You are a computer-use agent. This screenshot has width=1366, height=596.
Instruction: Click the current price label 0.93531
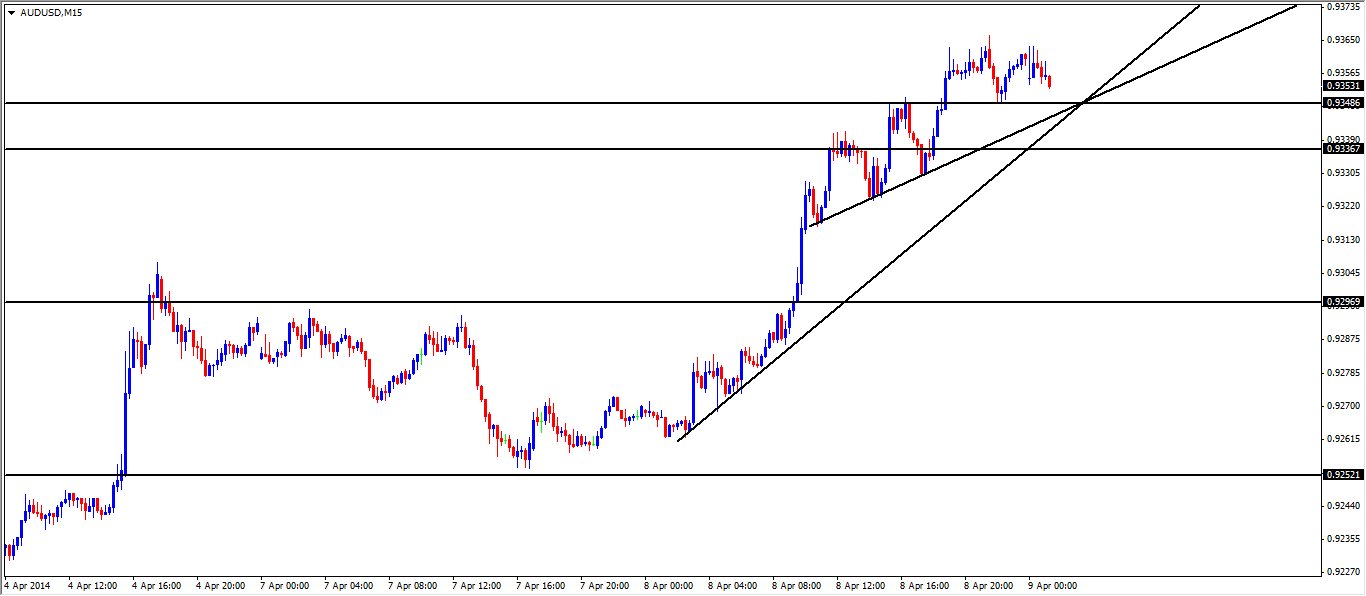[1342, 86]
